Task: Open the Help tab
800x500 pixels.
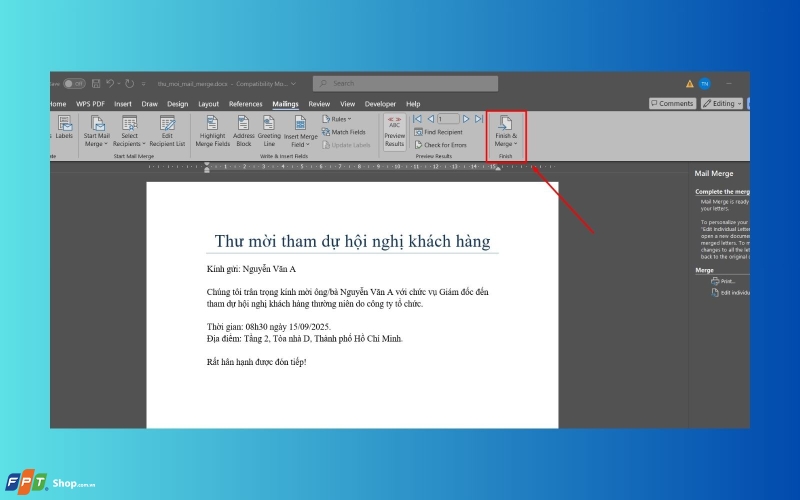Action: (x=413, y=104)
